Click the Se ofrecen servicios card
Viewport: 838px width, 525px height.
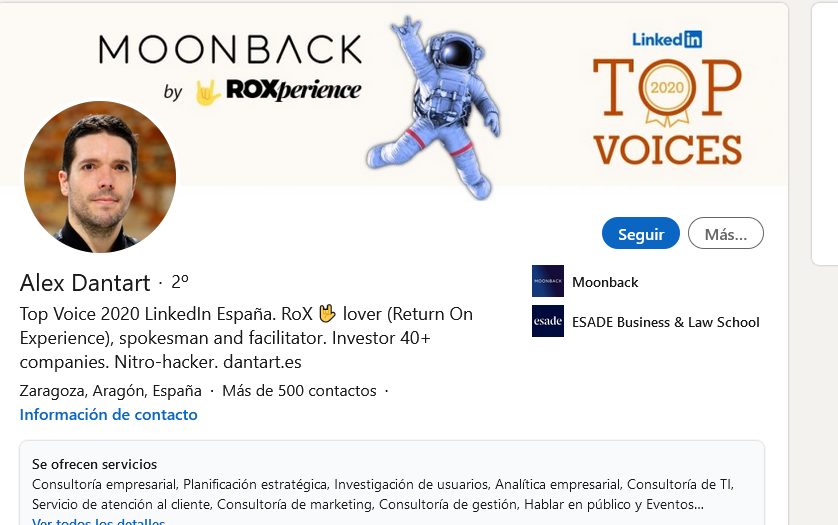[392, 483]
